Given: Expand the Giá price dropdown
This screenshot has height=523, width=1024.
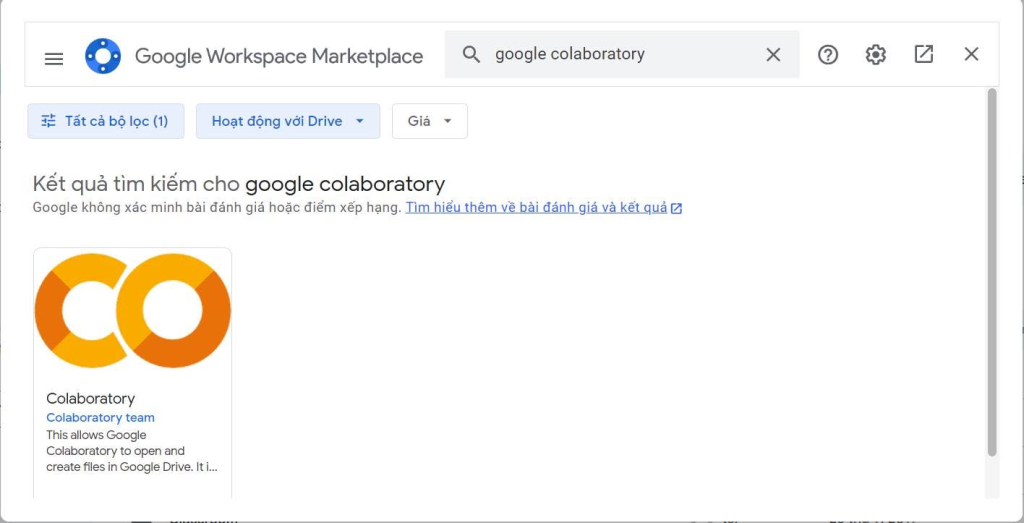Looking at the screenshot, I should [430, 121].
